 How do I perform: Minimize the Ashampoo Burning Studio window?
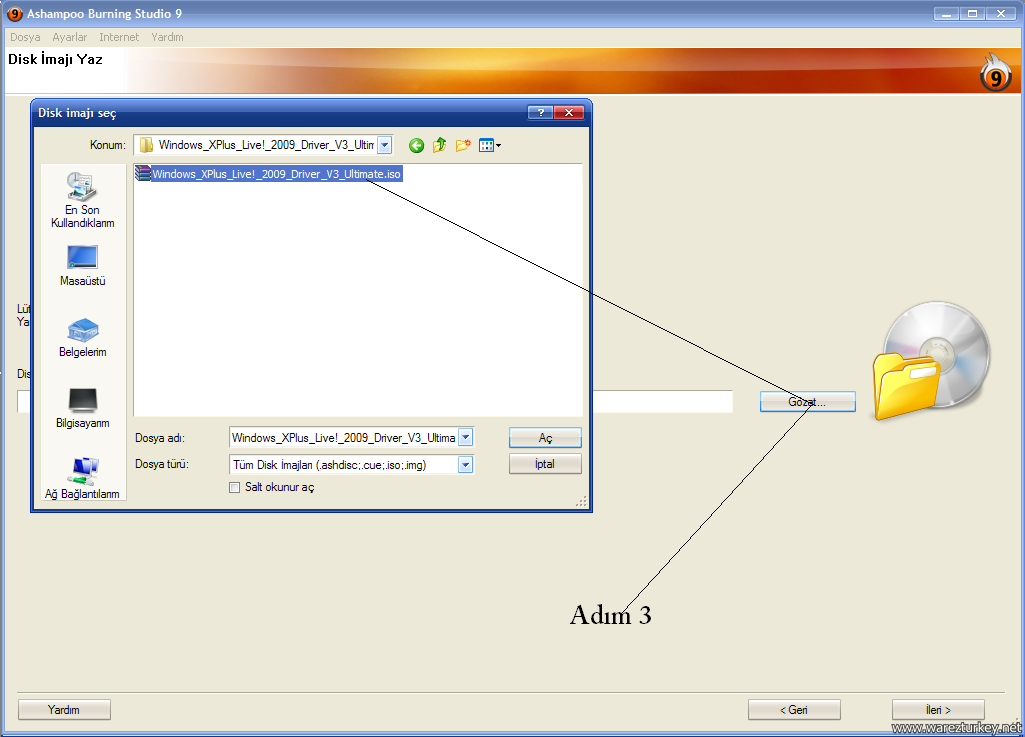pos(946,14)
